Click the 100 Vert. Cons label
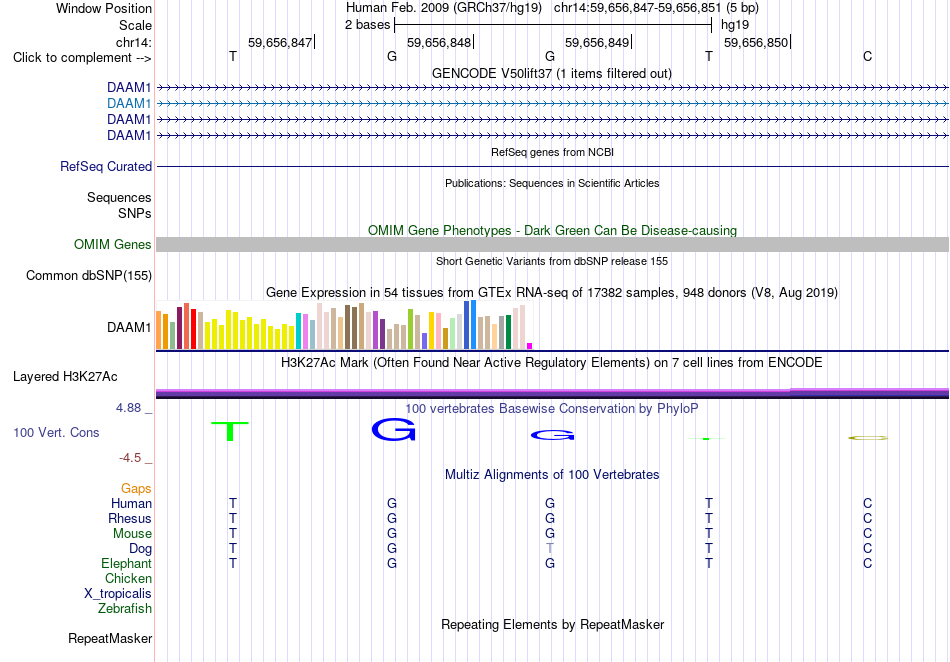The image size is (950, 662). click(56, 432)
